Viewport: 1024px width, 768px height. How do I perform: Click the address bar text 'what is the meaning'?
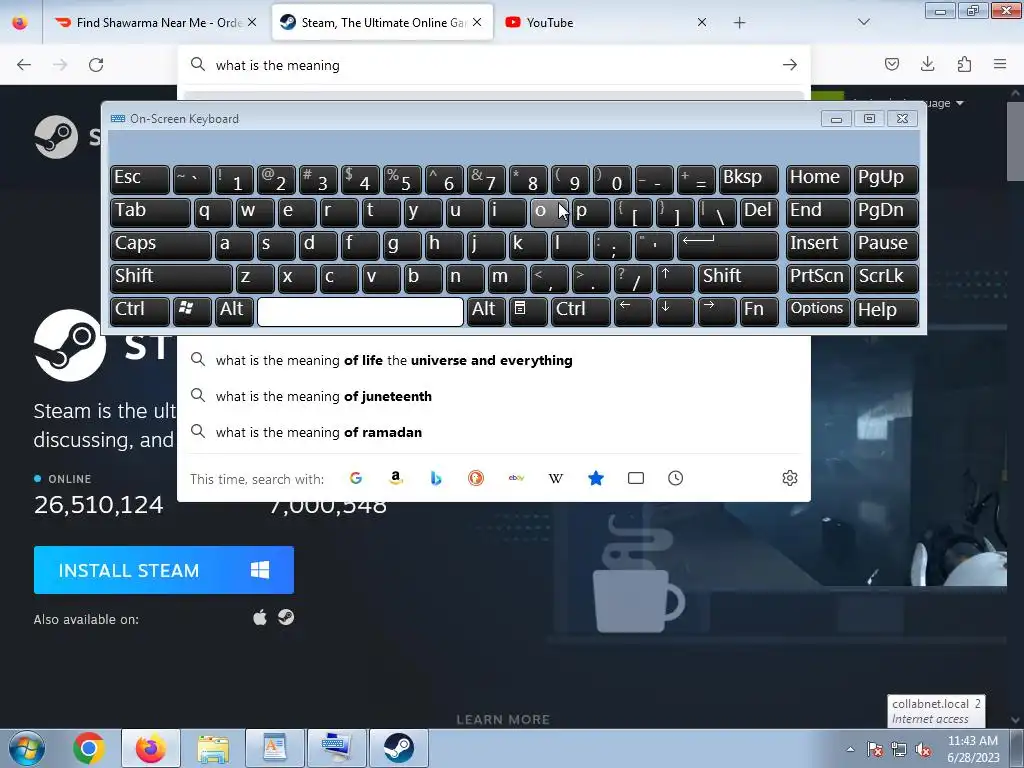(x=278, y=65)
